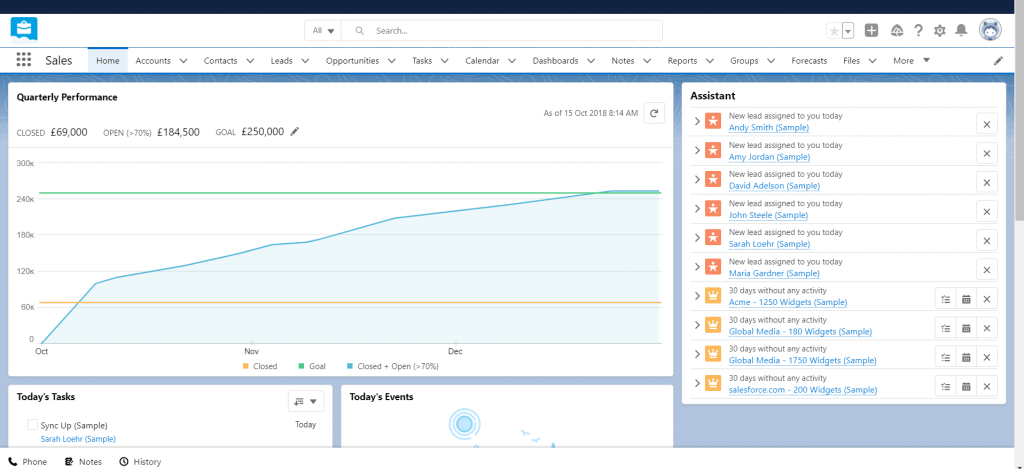Screen dimensions: 1024x469
Task: Dismiss the John Steele lead notification
Action: point(987,211)
